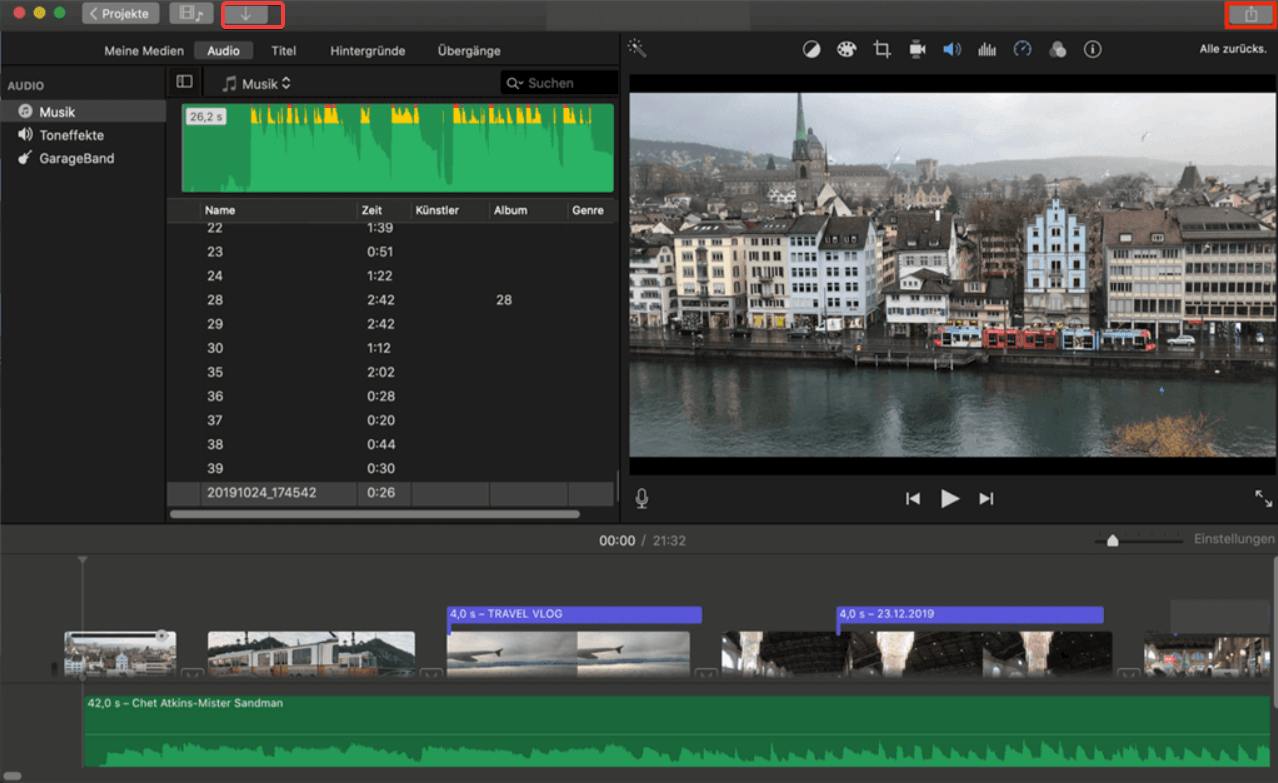Open clip filter and audio effects tool
This screenshot has width=1278, height=783.
pos(1057,49)
